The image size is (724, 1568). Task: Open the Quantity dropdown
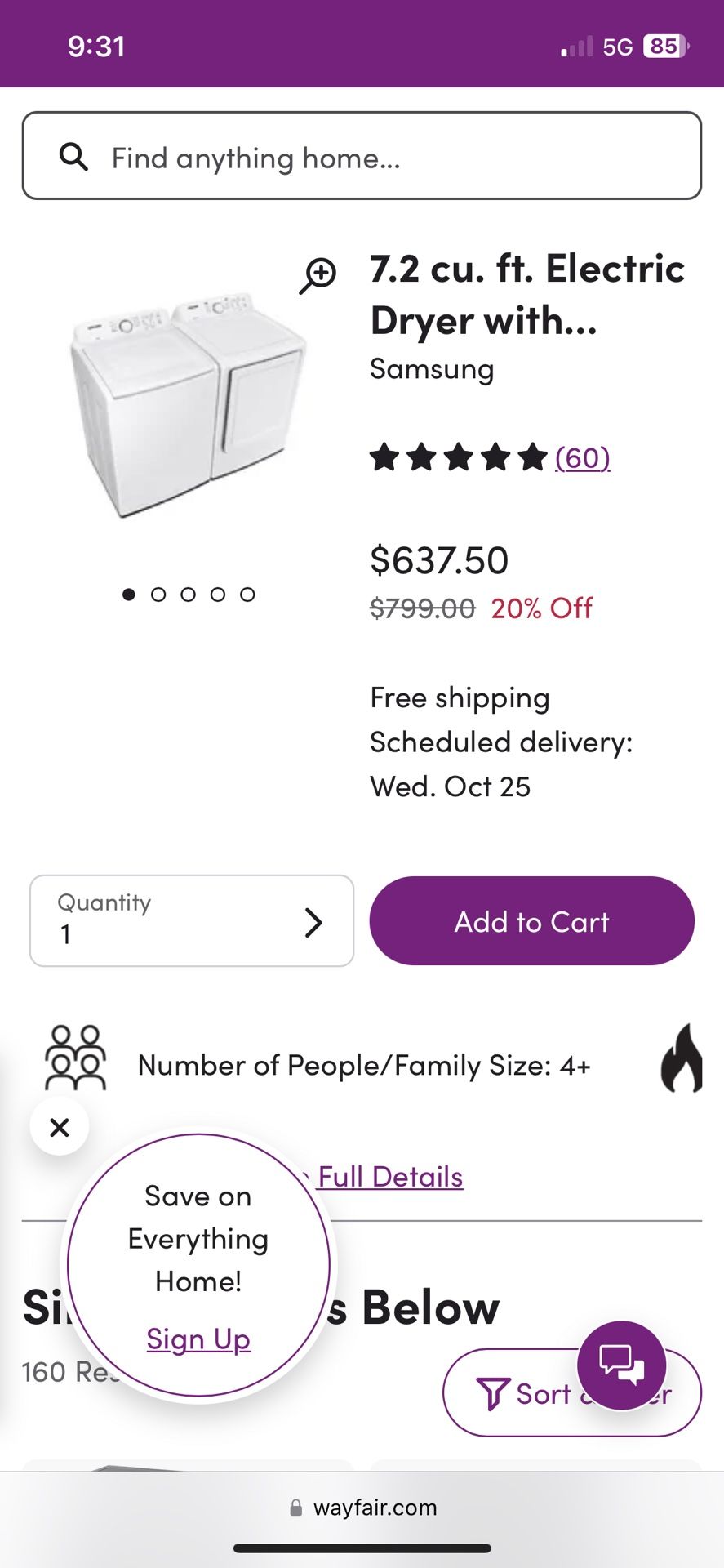pos(192,921)
